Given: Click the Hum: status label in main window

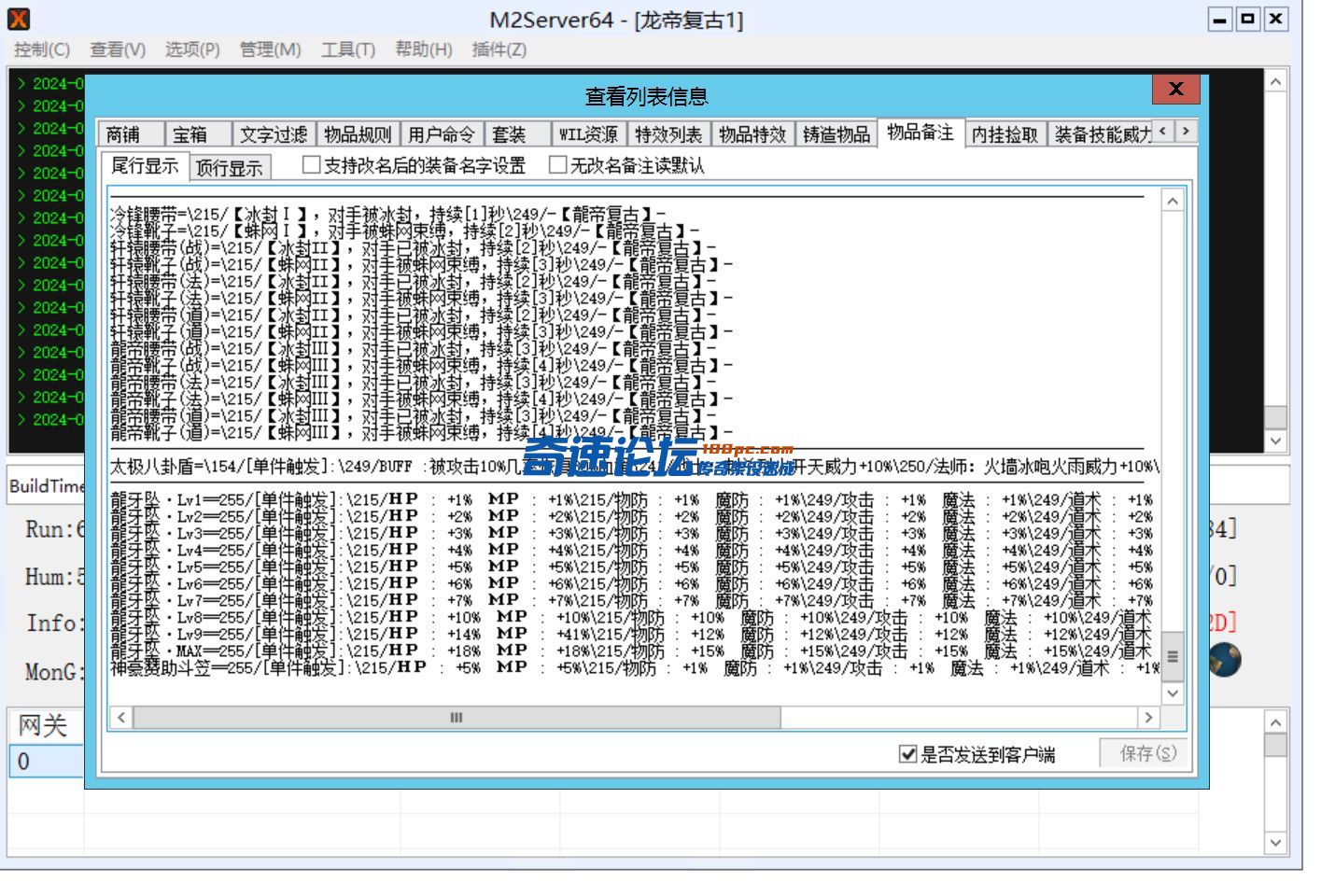Looking at the screenshot, I should tap(54, 577).
